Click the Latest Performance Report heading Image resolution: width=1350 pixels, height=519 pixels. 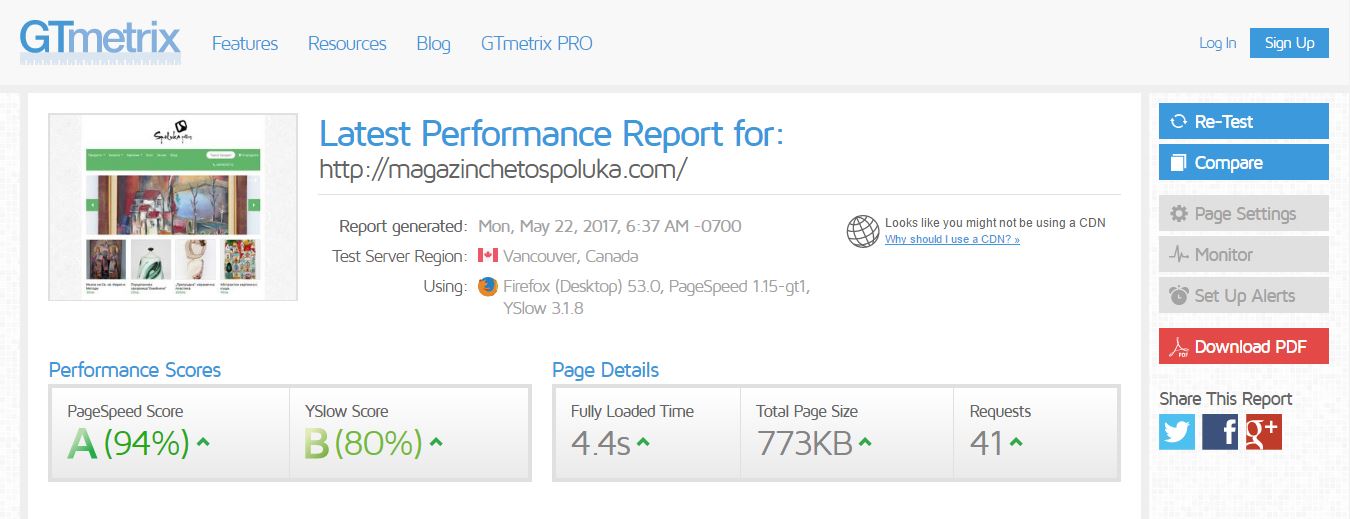click(x=552, y=133)
